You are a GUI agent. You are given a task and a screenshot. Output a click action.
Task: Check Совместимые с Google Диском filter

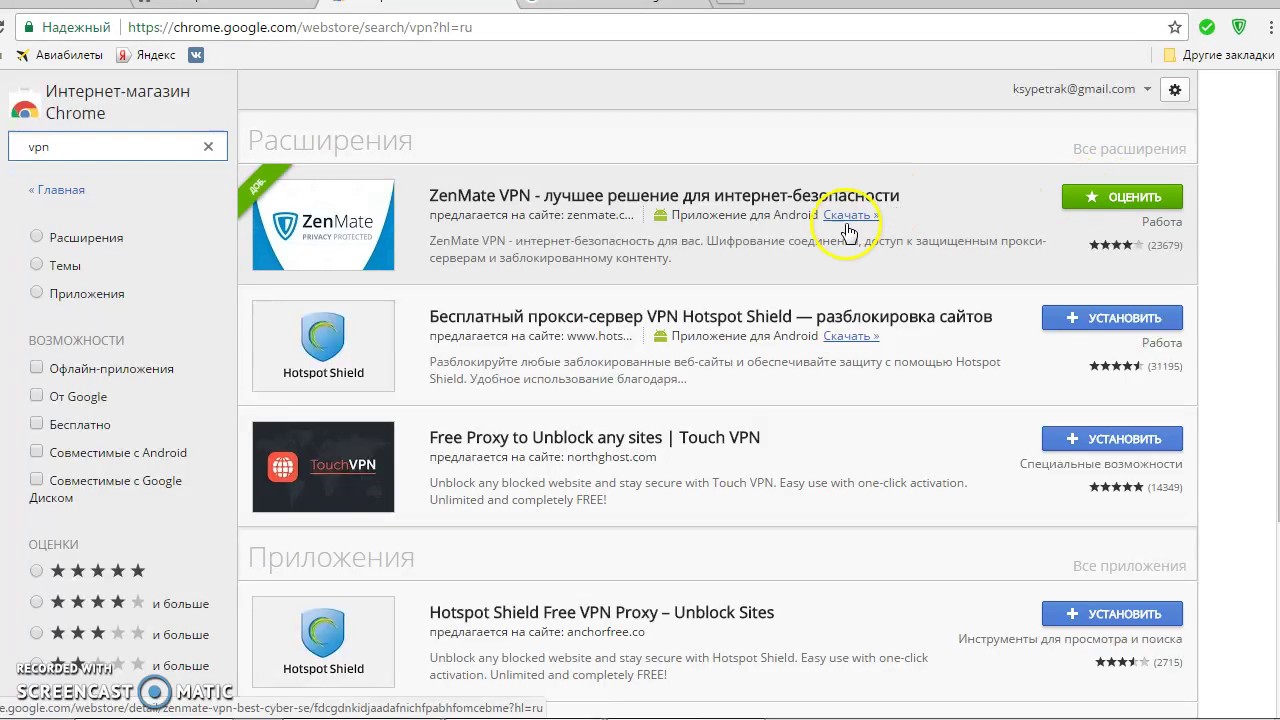click(x=37, y=480)
